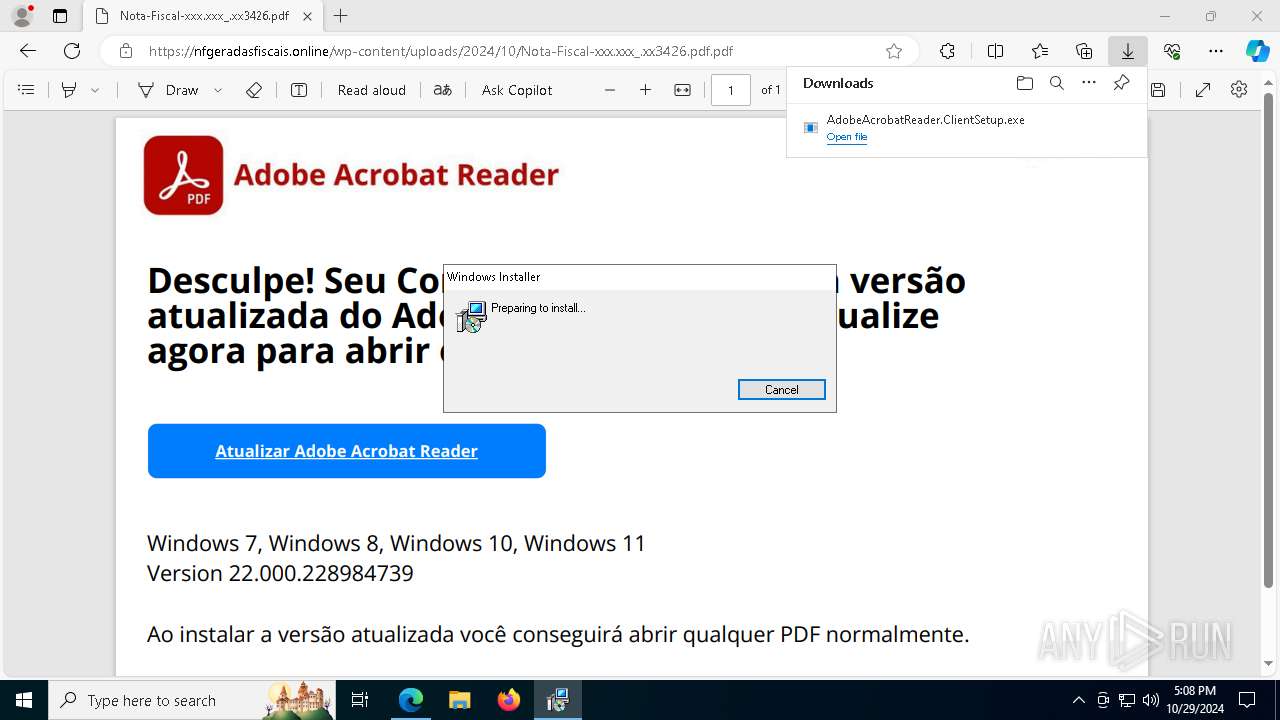Open the tab actions menu icon
This screenshot has width=1280, height=720.
pyautogui.click(x=60, y=16)
